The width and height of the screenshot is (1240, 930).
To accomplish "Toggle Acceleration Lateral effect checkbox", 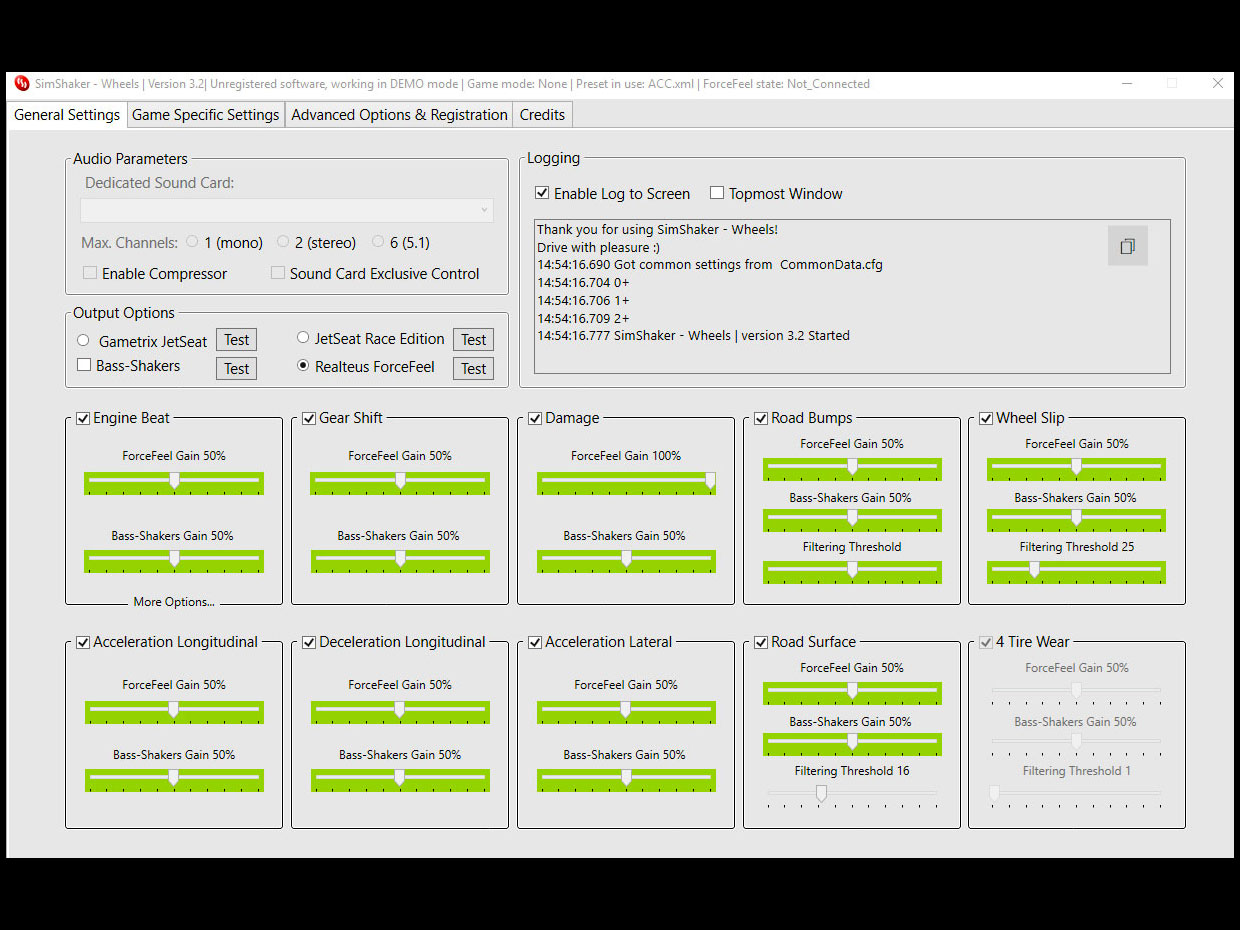I will [x=535, y=642].
